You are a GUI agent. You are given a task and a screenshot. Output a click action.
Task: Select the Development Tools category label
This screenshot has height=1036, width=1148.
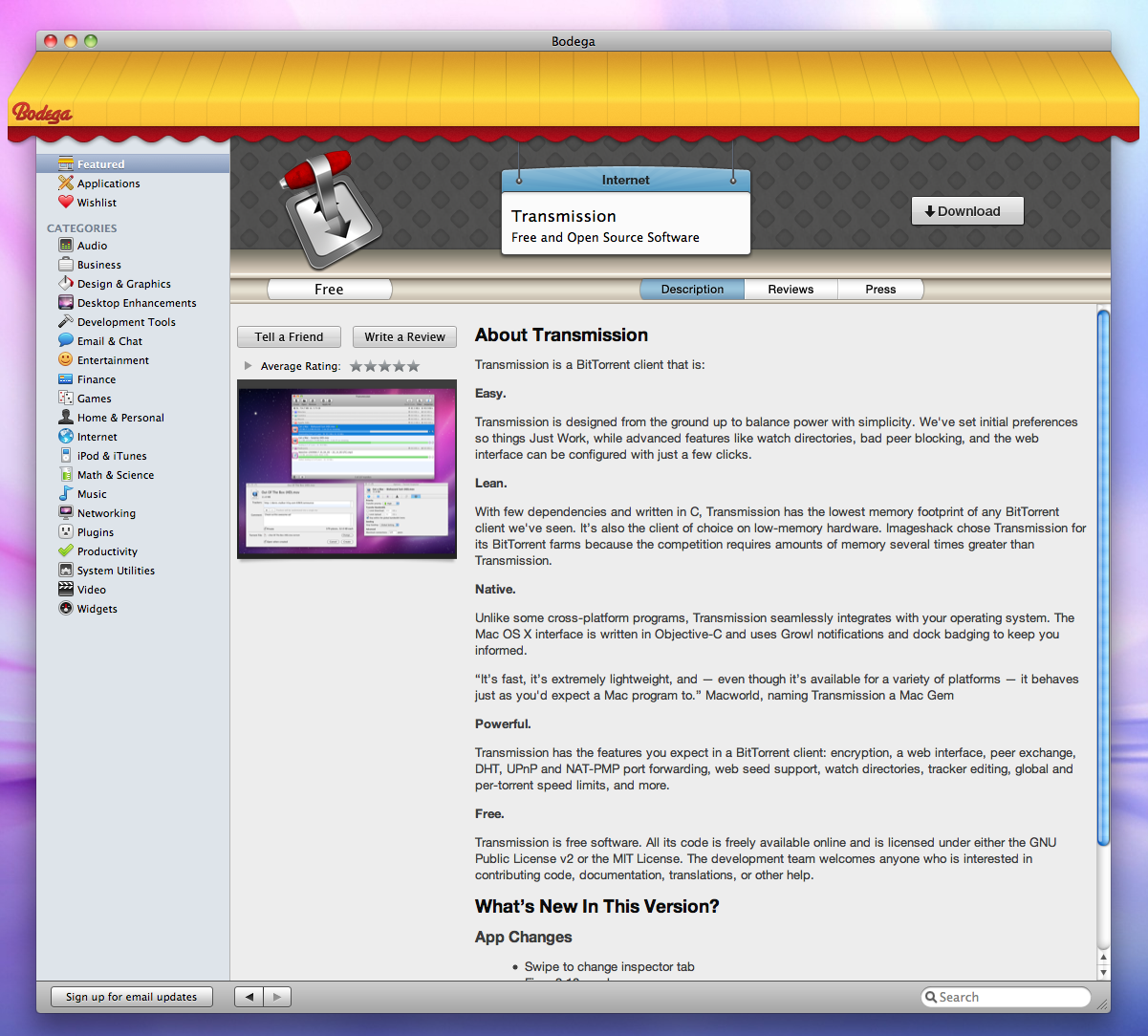126,322
